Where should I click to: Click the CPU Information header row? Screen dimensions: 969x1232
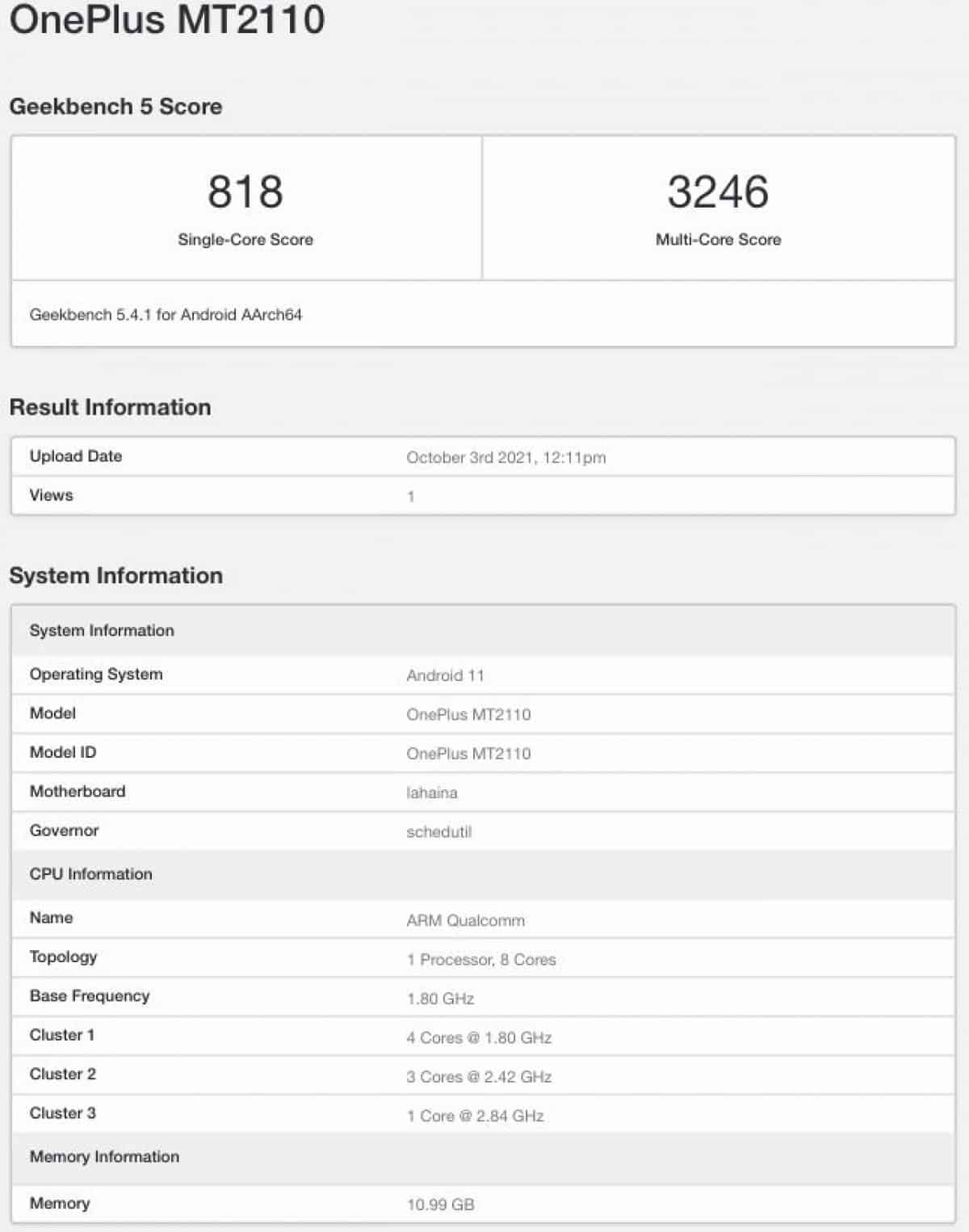click(483, 875)
